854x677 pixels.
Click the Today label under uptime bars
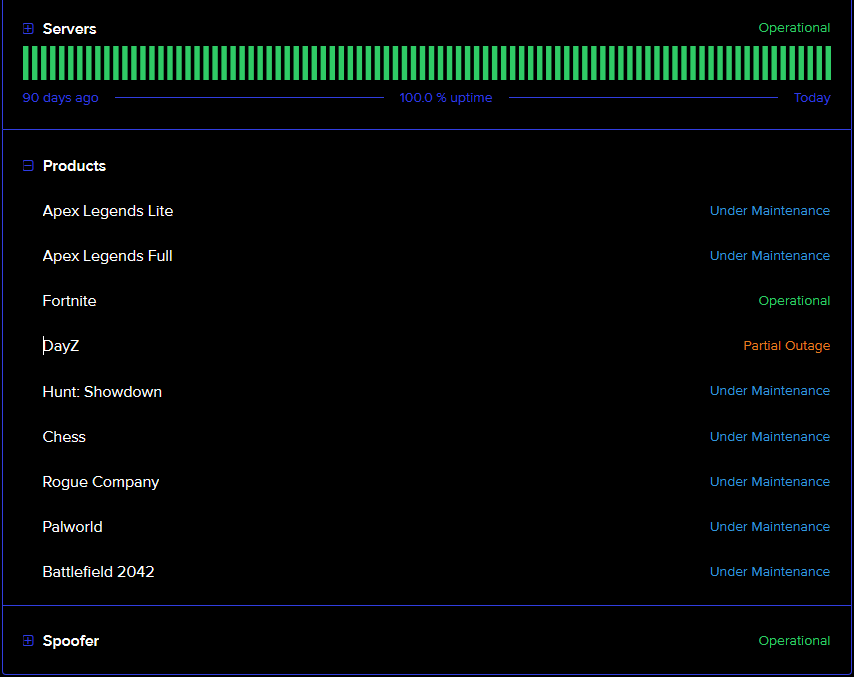point(812,98)
